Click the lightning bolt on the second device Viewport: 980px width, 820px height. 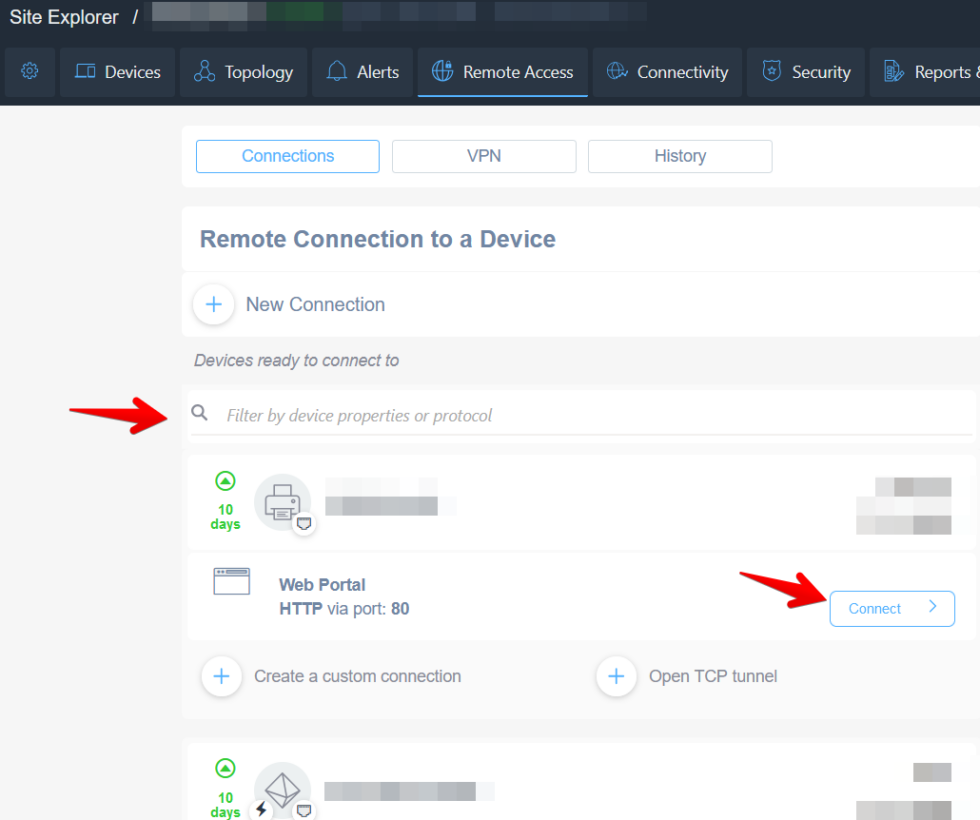tap(260, 810)
